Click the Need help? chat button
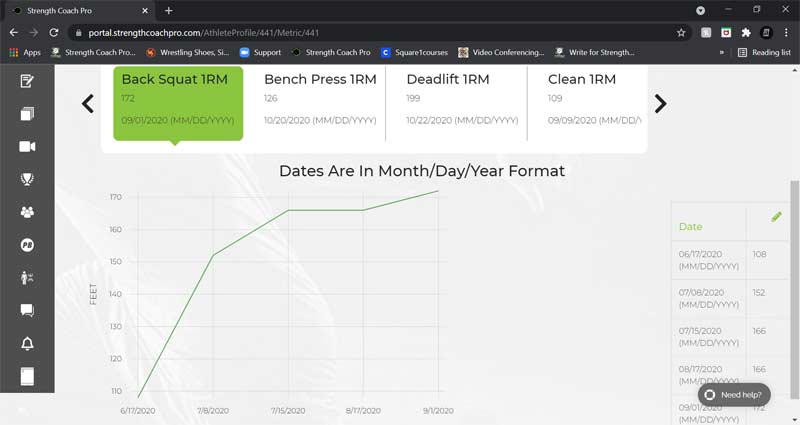800x425 pixels. [734, 394]
